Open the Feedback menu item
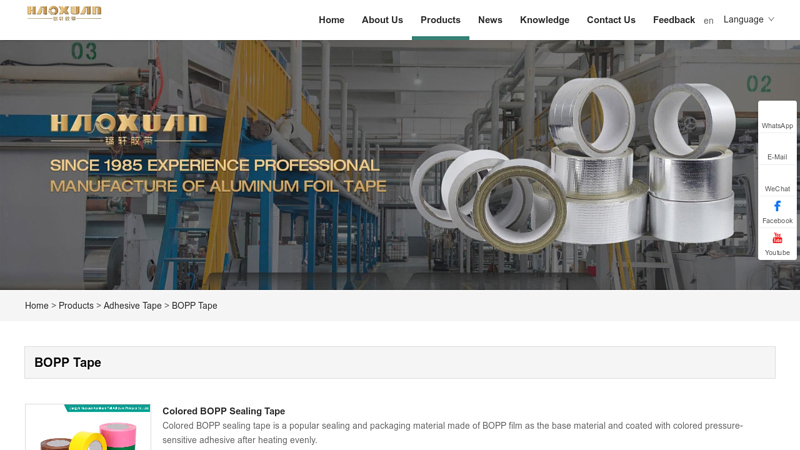The image size is (800, 450). point(674,20)
